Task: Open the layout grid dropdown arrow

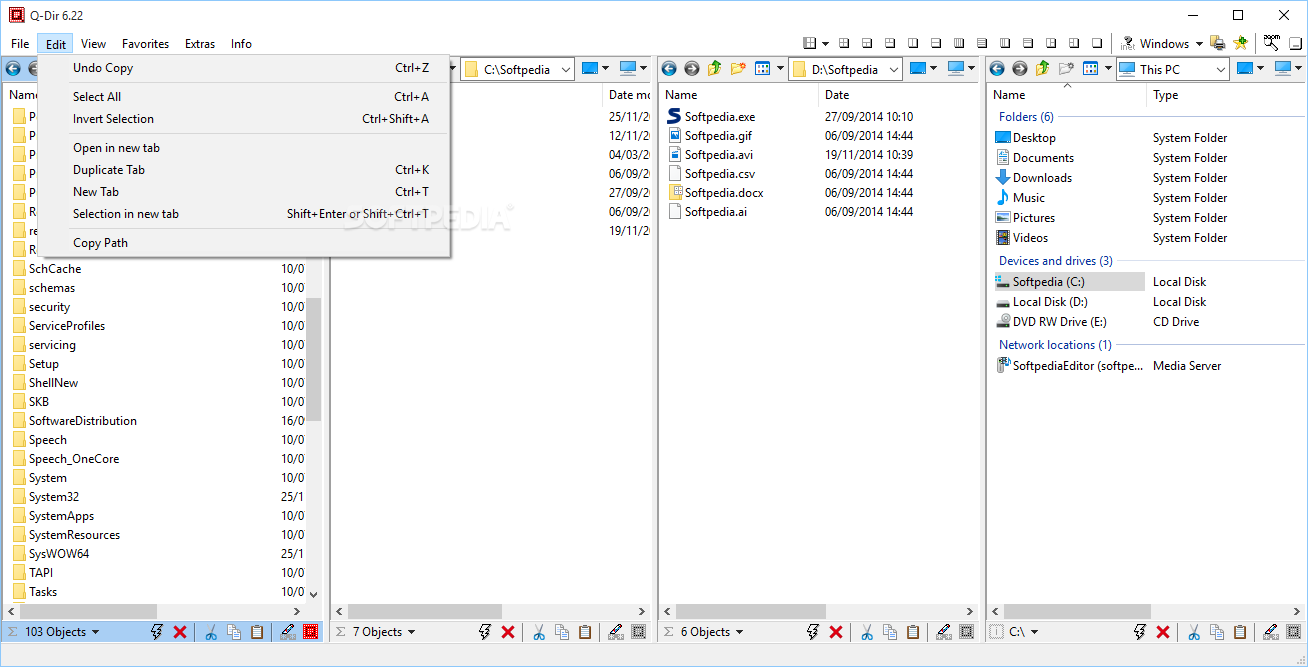Action: click(x=825, y=43)
